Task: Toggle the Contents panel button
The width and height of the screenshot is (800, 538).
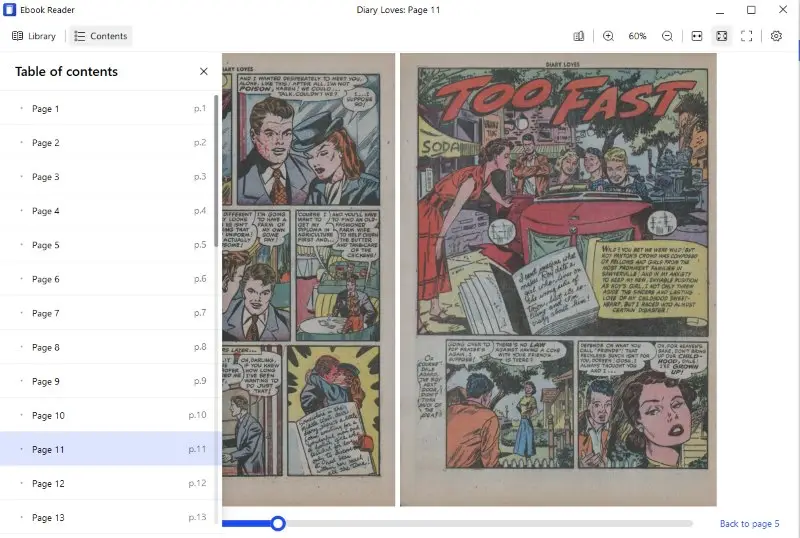Action: [x=101, y=36]
